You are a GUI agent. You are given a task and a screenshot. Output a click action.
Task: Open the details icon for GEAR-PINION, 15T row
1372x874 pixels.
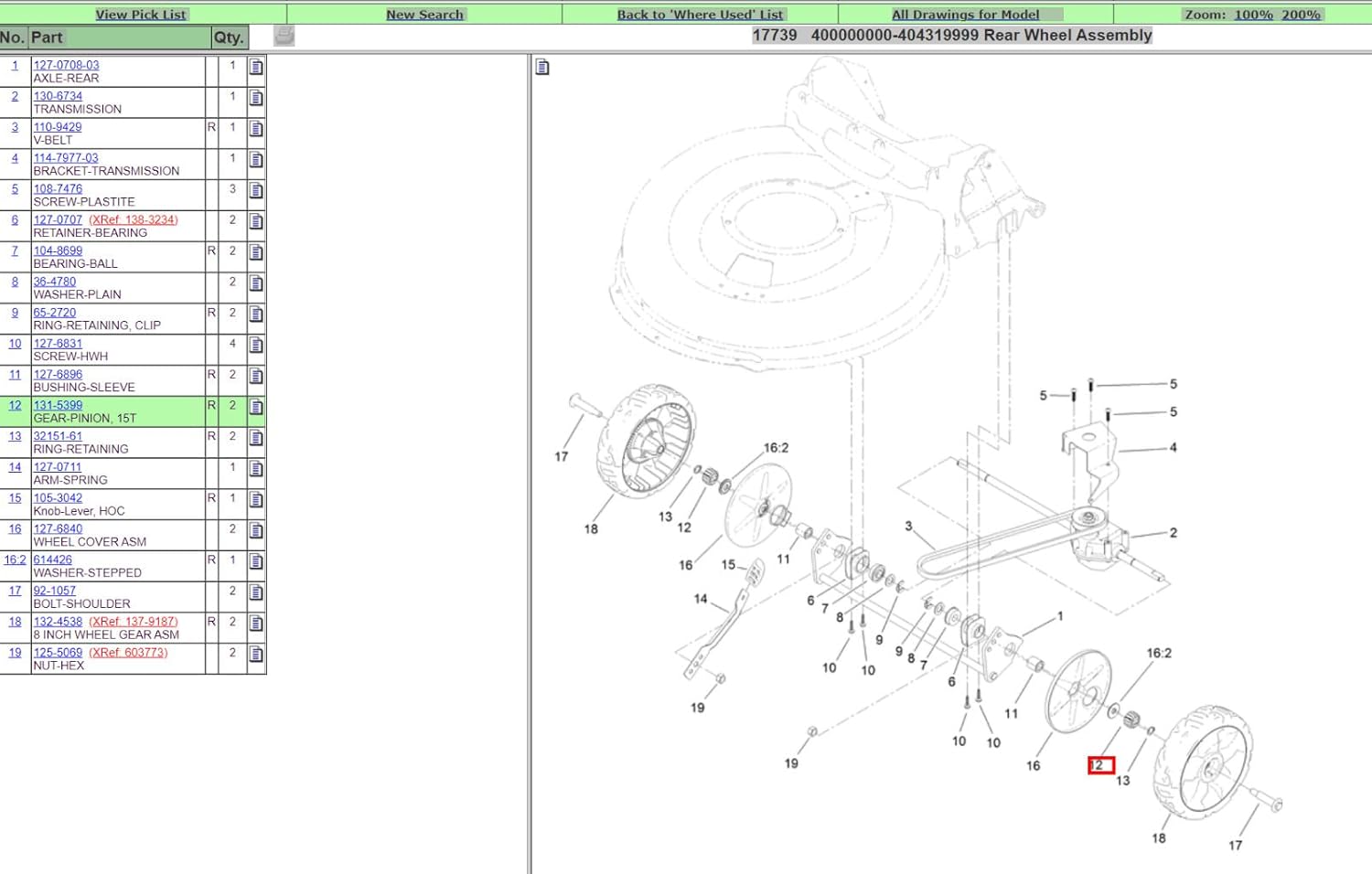[257, 407]
